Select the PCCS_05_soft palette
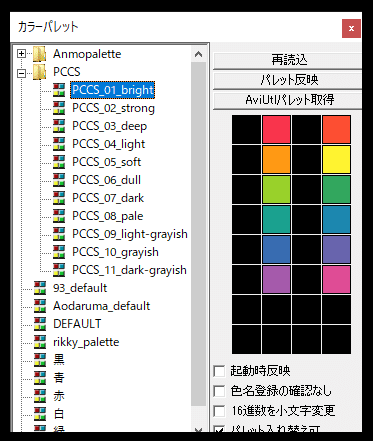The width and height of the screenshot is (373, 441). [106, 162]
